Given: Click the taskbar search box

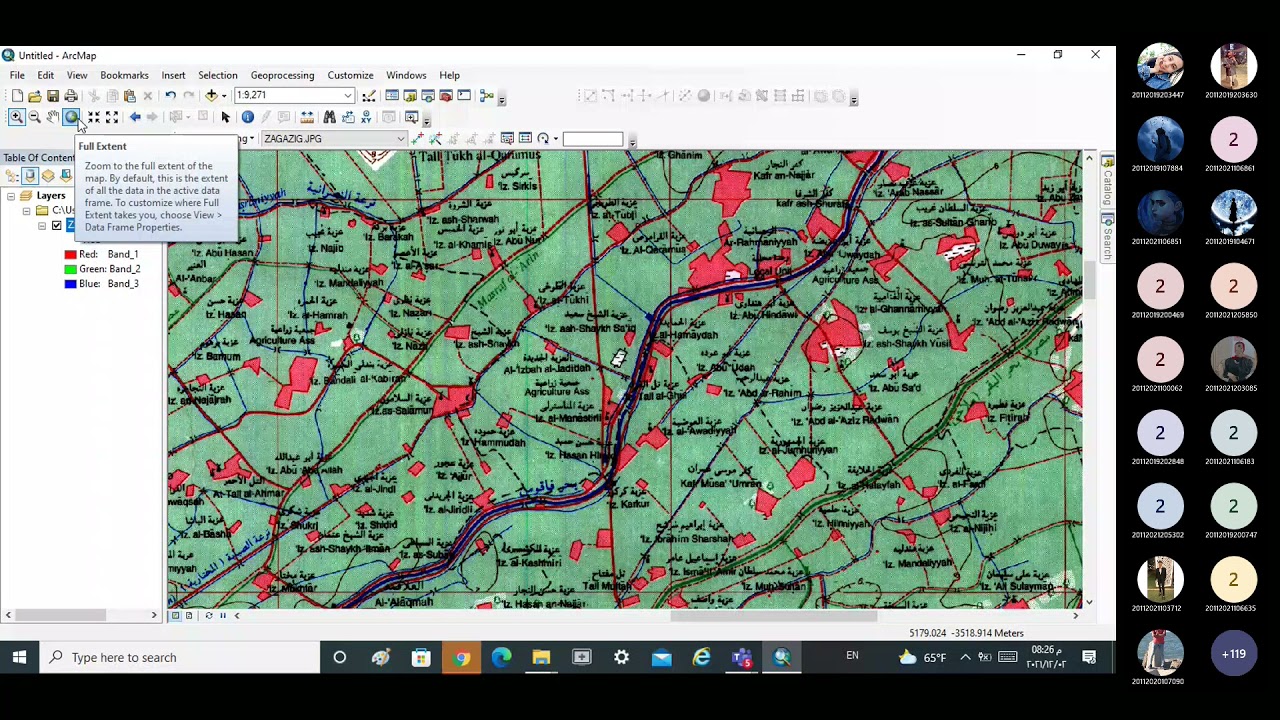Looking at the screenshot, I should [x=179, y=657].
